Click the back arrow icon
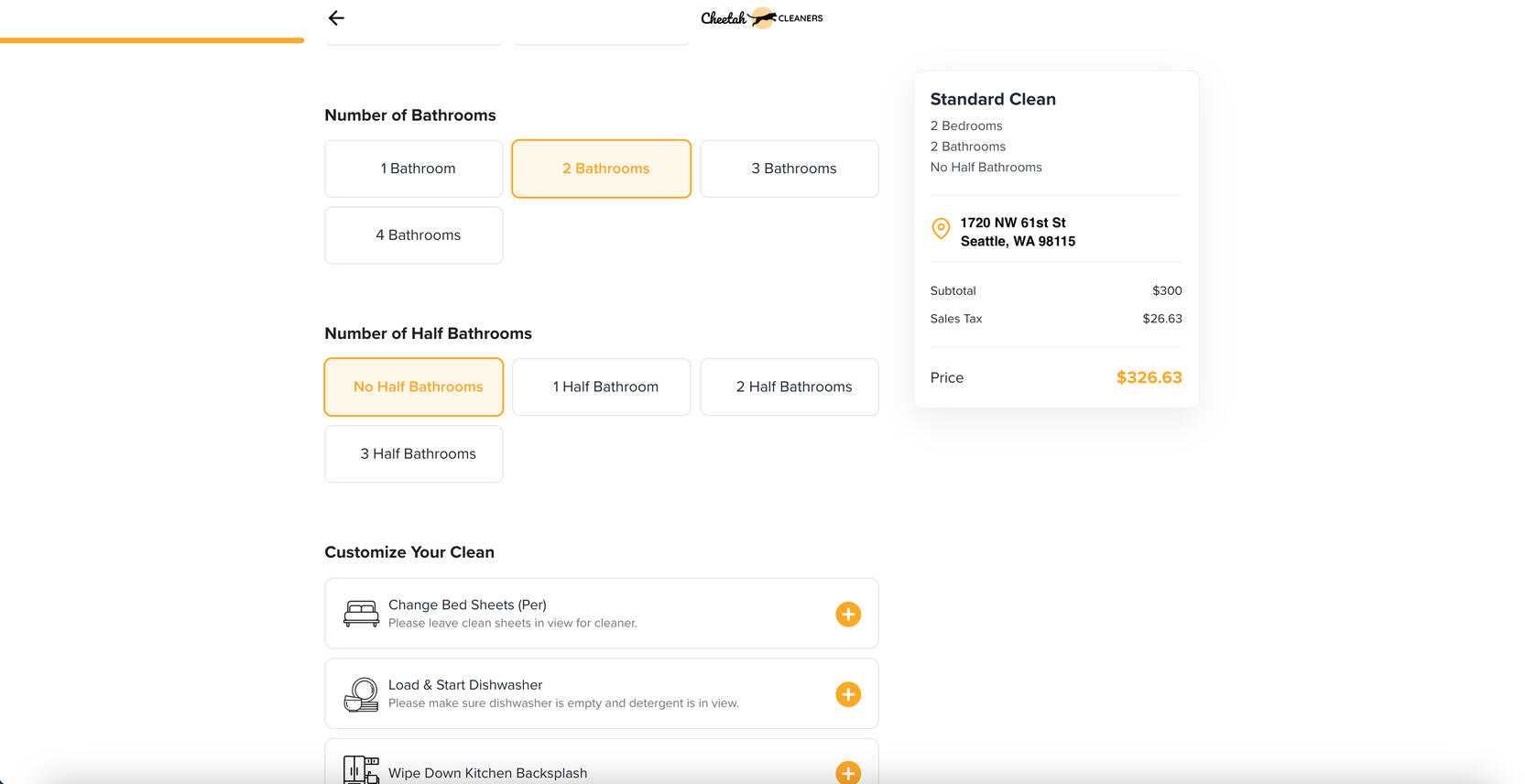Image resolution: width=1525 pixels, height=784 pixels. click(336, 17)
